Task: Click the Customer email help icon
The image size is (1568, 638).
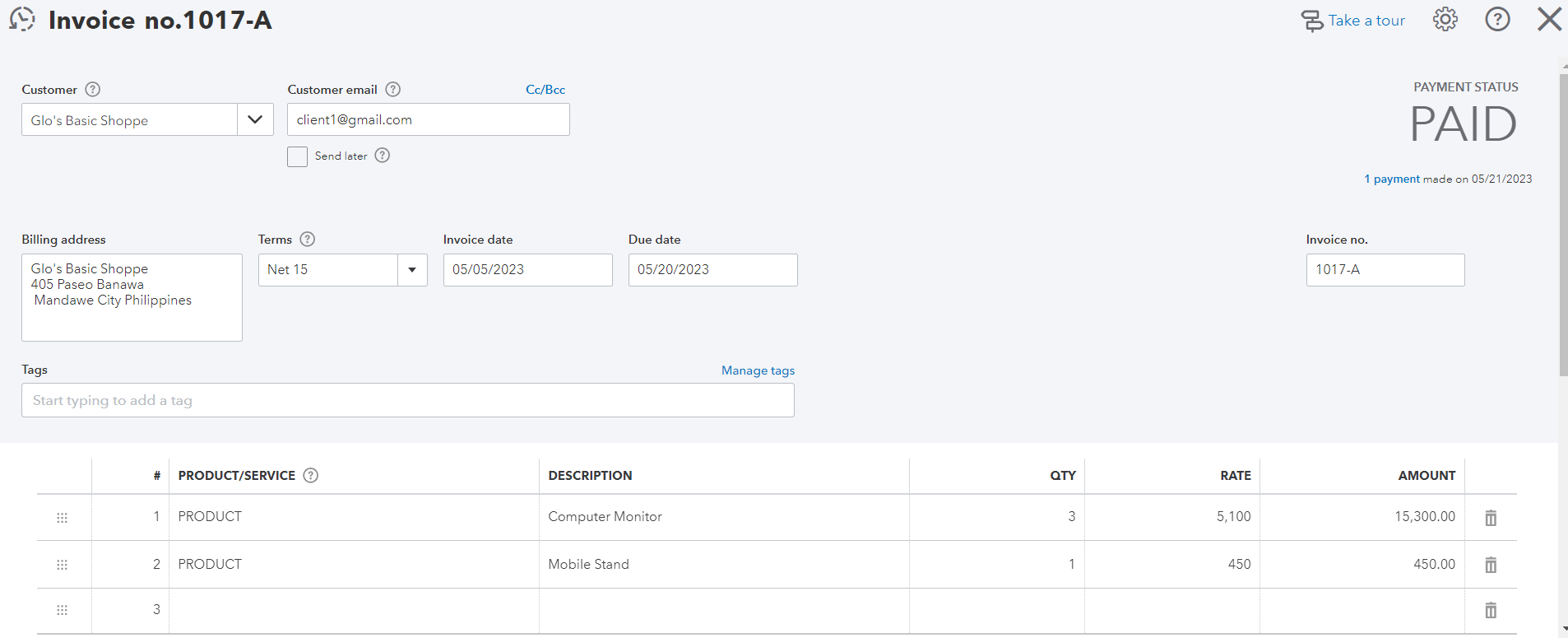Action: (x=393, y=89)
